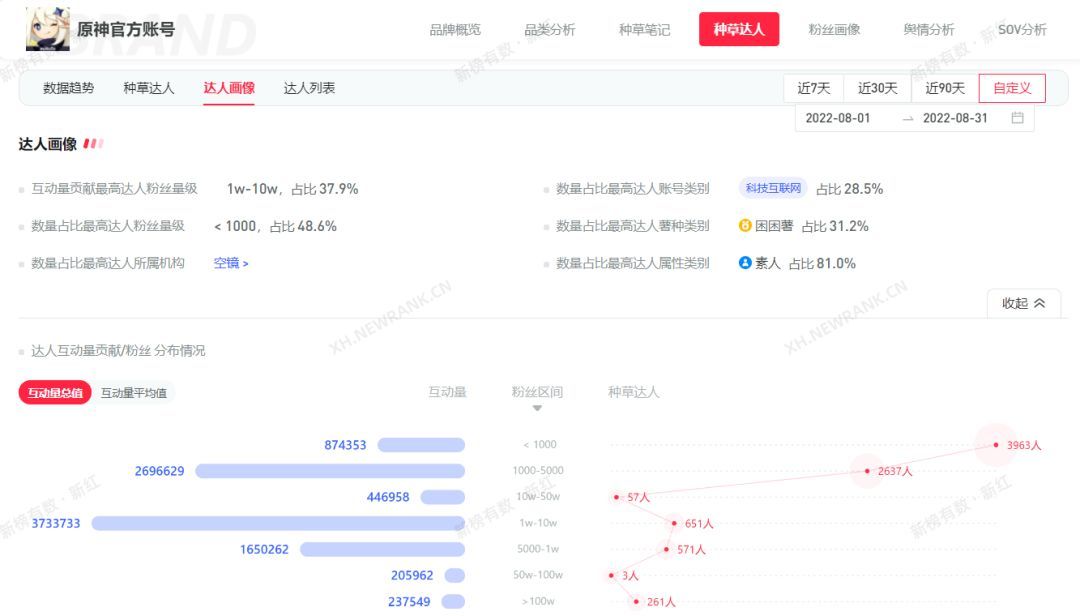Click the 占比 37.9% value
Image resolution: width=1080 pixels, height=616 pixels.
[x=324, y=189]
